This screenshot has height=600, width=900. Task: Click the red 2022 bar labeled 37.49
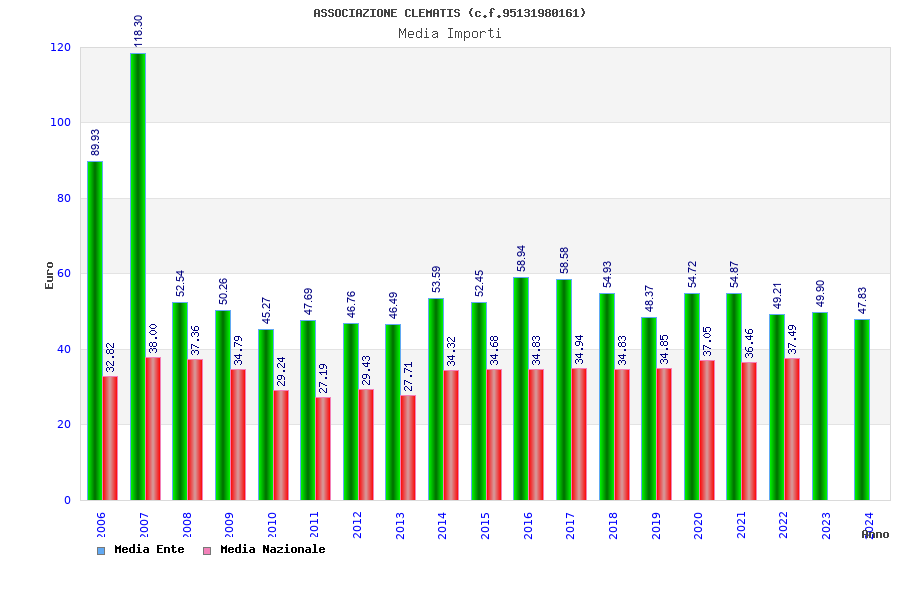pyautogui.click(x=792, y=429)
